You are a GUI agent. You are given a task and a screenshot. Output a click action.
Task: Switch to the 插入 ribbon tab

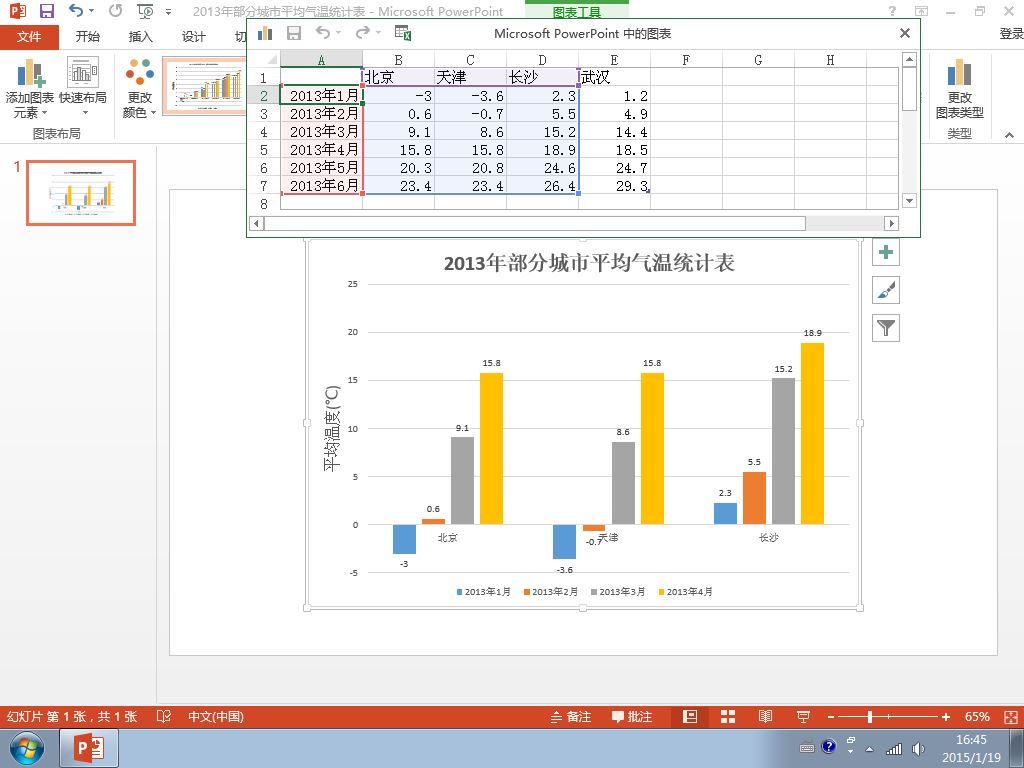coord(140,37)
